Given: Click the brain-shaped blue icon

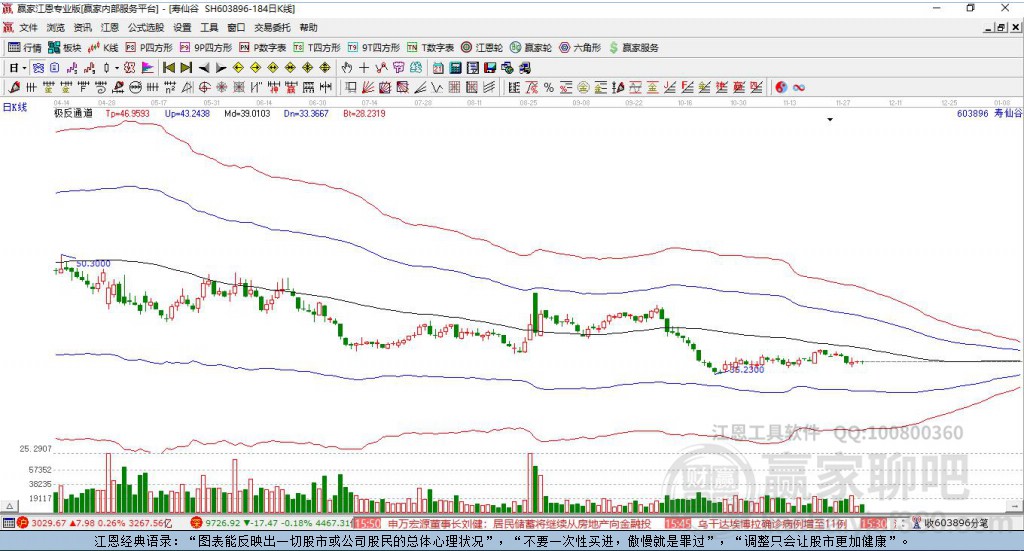Looking at the screenshot, I should pyautogui.click(x=416, y=68).
